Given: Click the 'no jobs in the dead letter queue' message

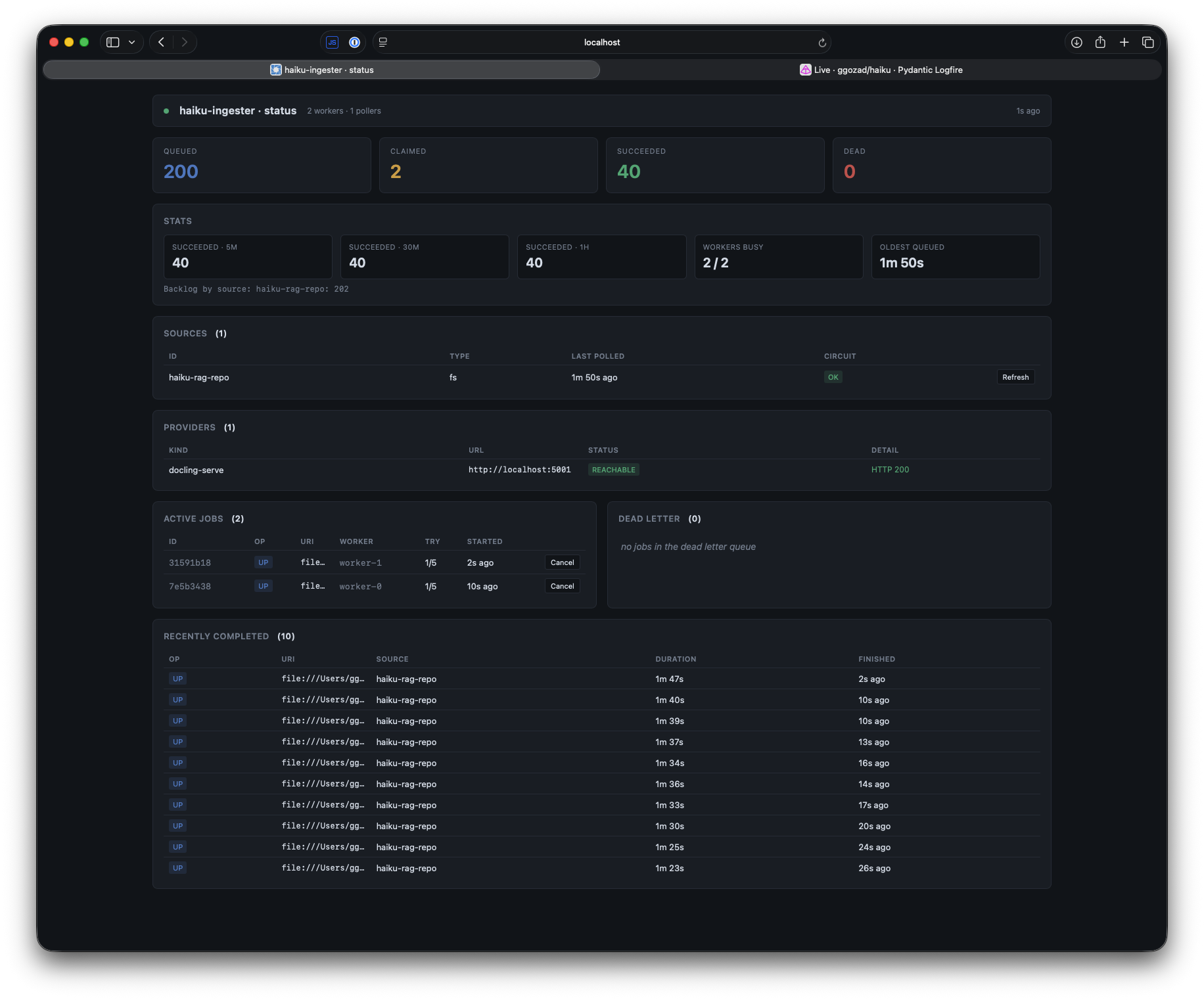Looking at the screenshot, I should [x=688, y=547].
